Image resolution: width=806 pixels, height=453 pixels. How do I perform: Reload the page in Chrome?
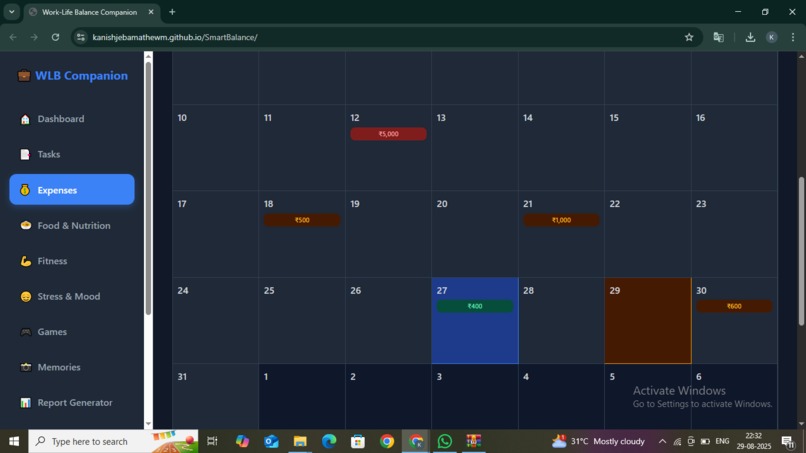(x=55, y=37)
